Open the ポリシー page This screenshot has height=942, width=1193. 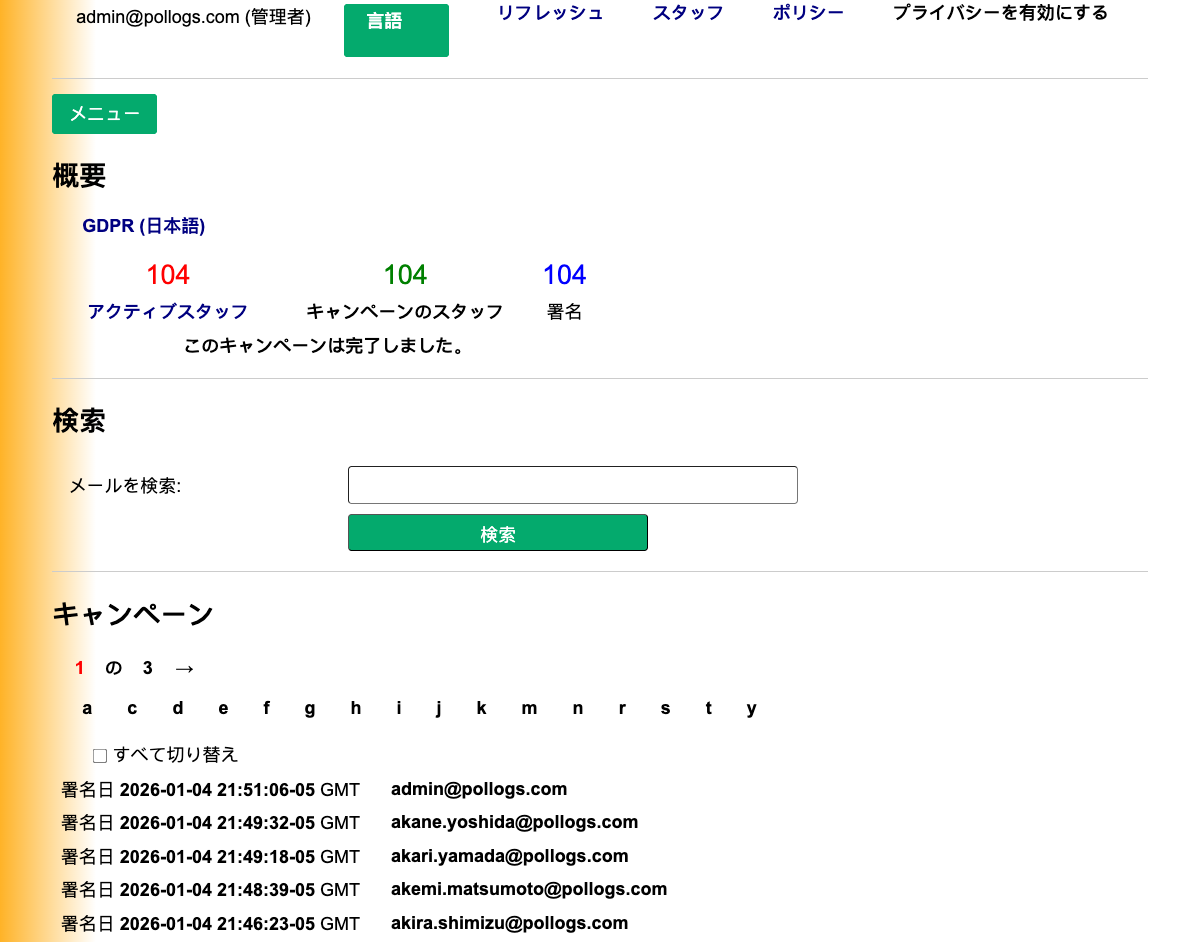coord(808,12)
